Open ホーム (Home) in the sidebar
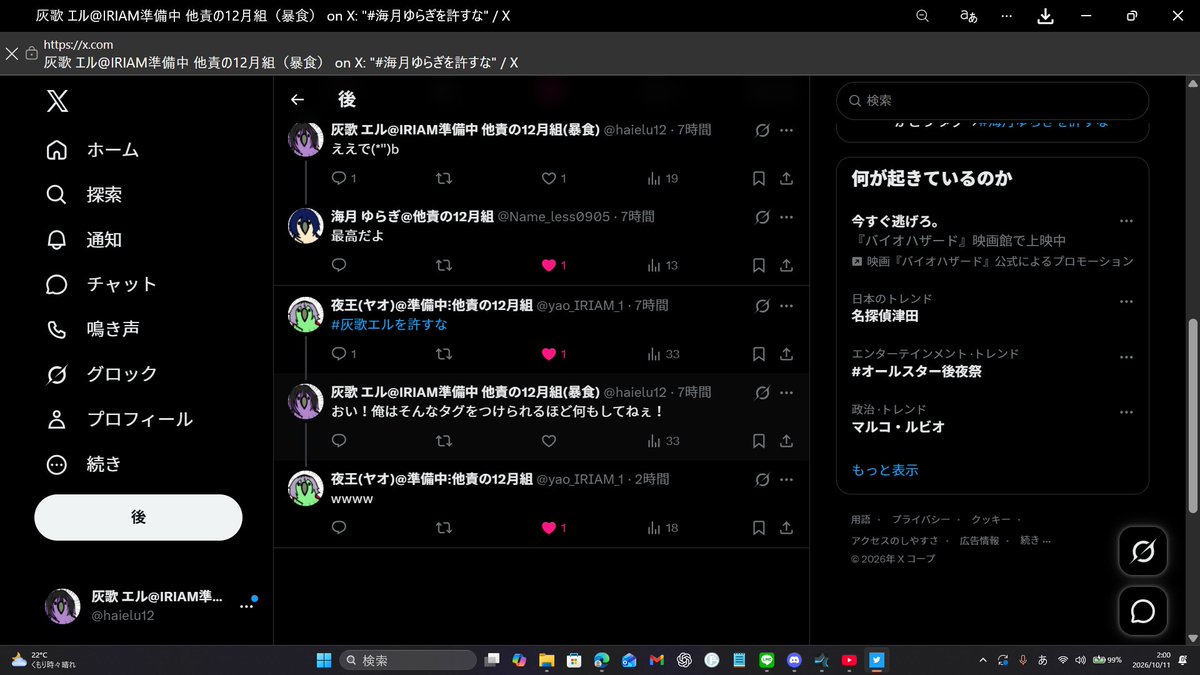1200x675 pixels. point(92,150)
